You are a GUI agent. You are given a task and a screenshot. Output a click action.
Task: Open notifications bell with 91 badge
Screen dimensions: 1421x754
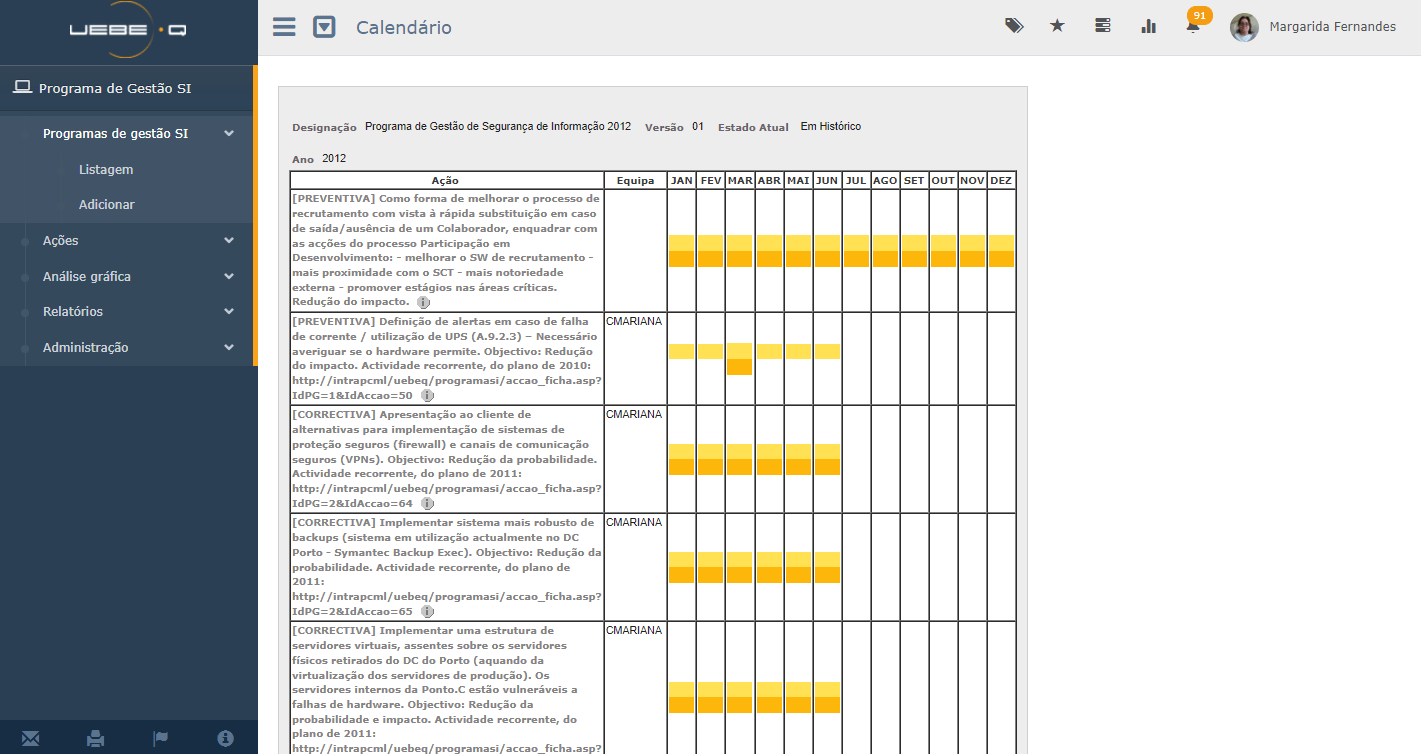pos(1193,26)
